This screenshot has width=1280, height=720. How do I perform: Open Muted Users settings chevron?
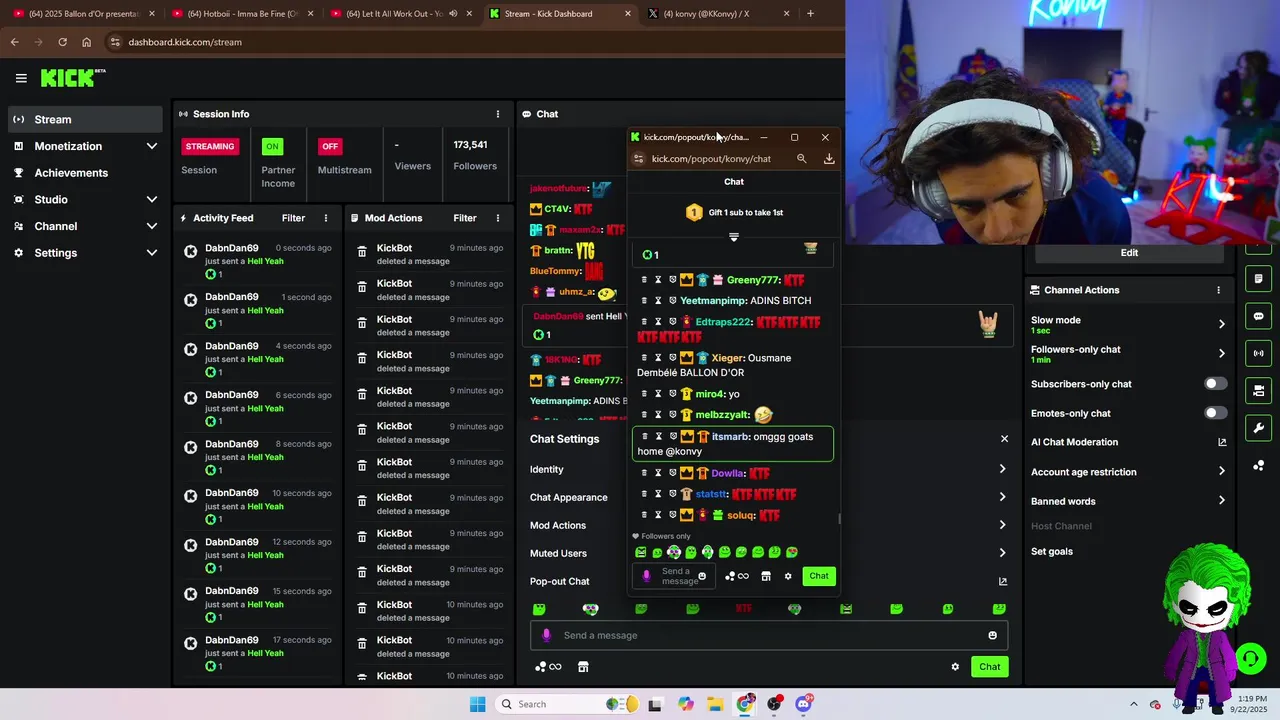1002,553
